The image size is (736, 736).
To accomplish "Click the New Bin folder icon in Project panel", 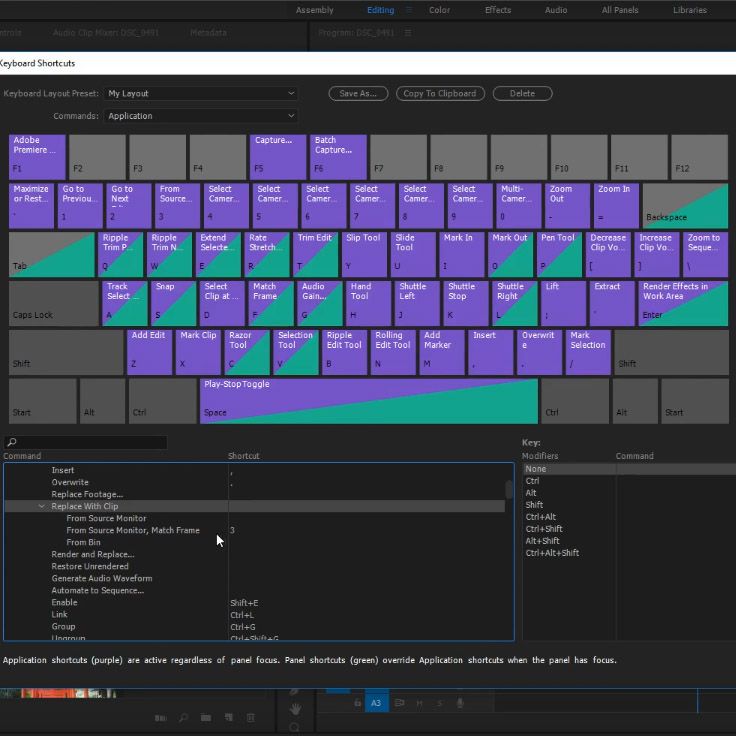I will click(206, 717).
